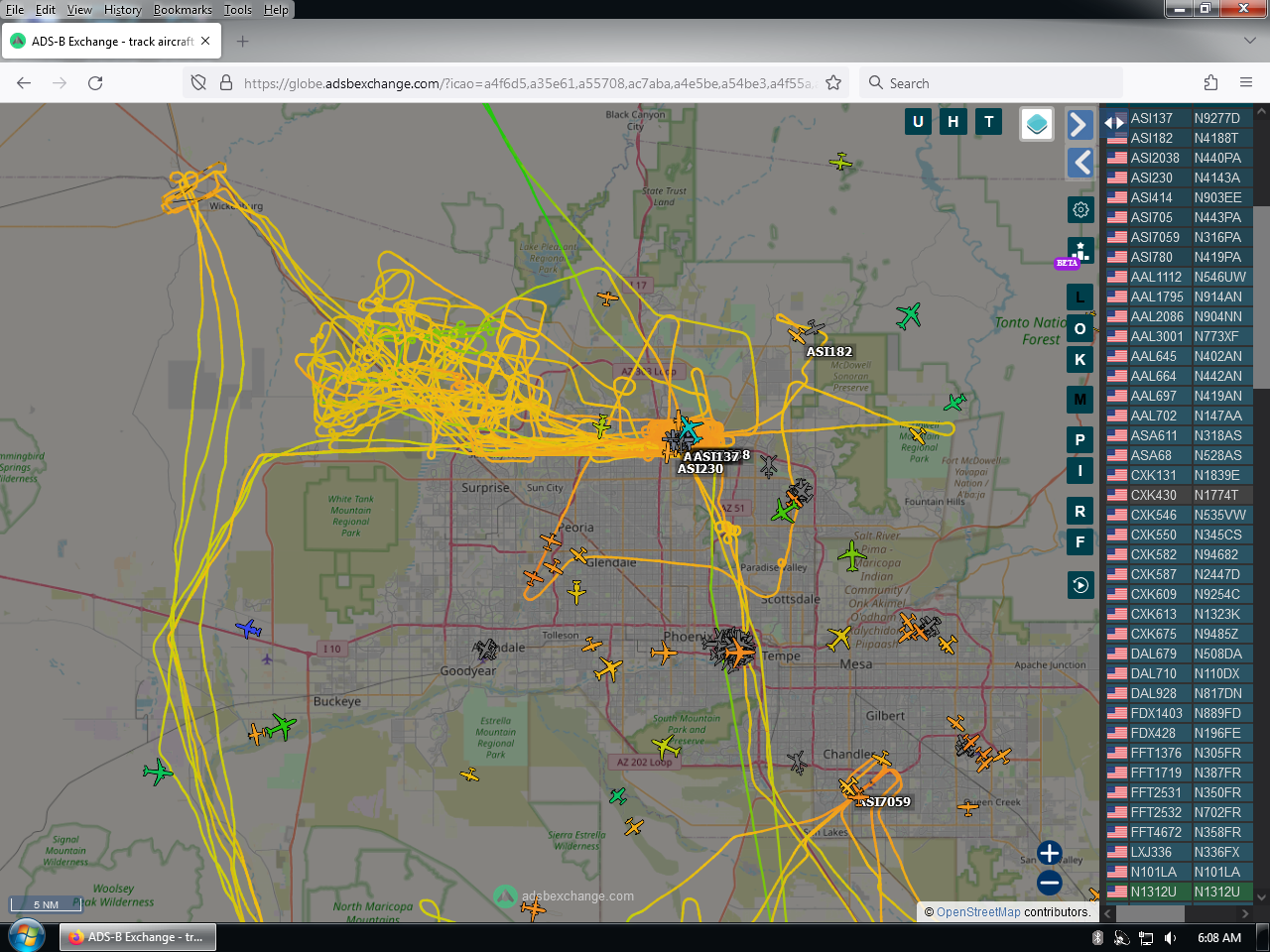
Task: Click the Bluetooth tray icon
Action: click(x=1098, y=938)
